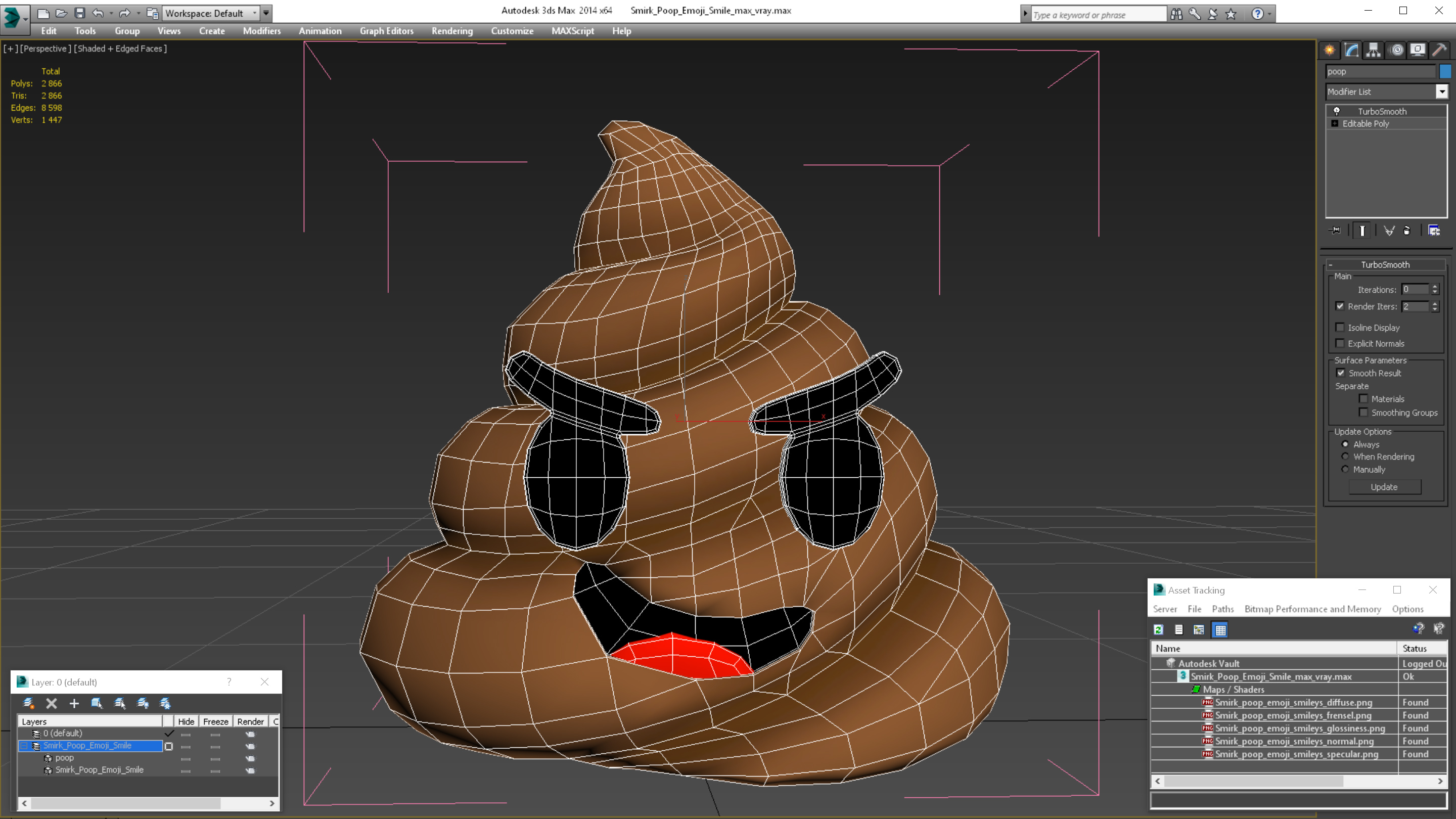This screenshot has height=819, width=1456.
Task: Click the blue object color swatch
Action: 1445,71
